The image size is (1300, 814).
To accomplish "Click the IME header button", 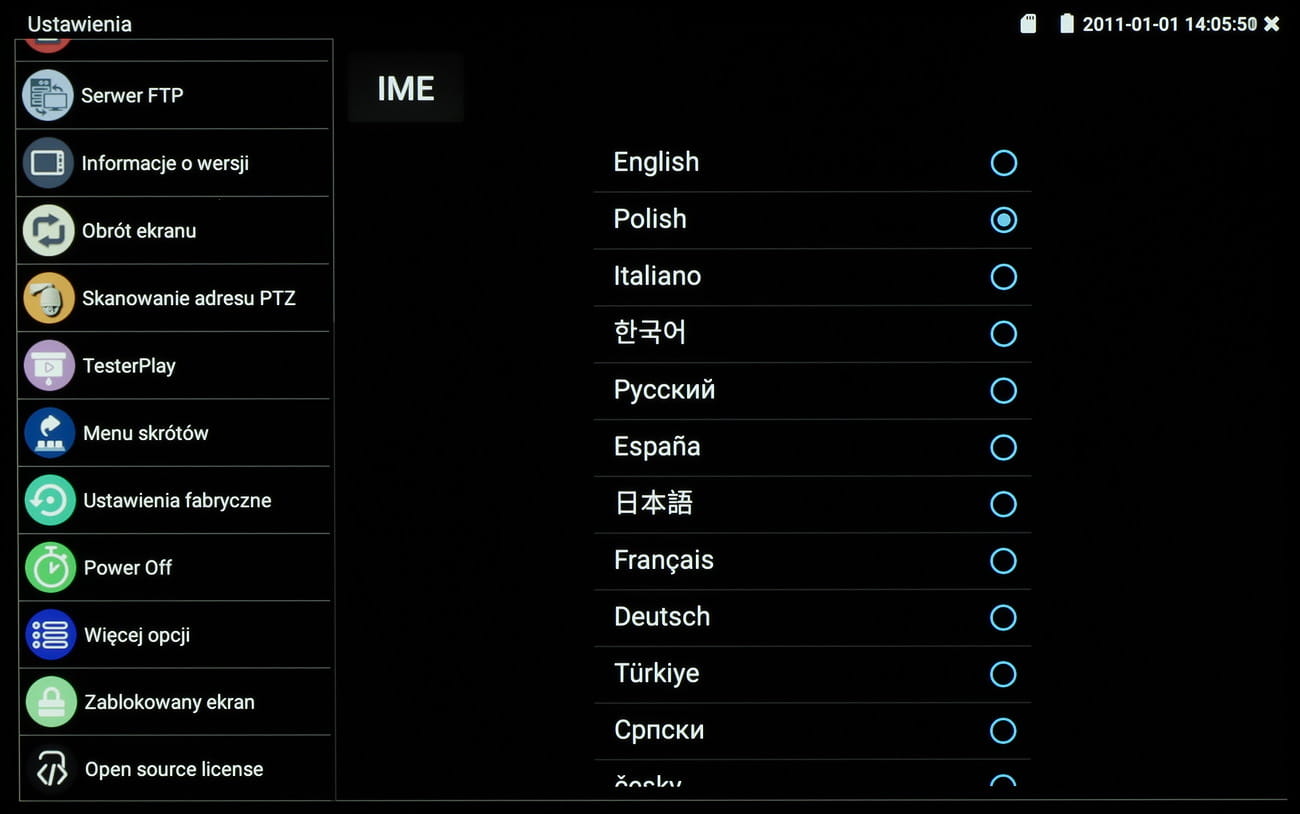I will [x=406, y=89].
